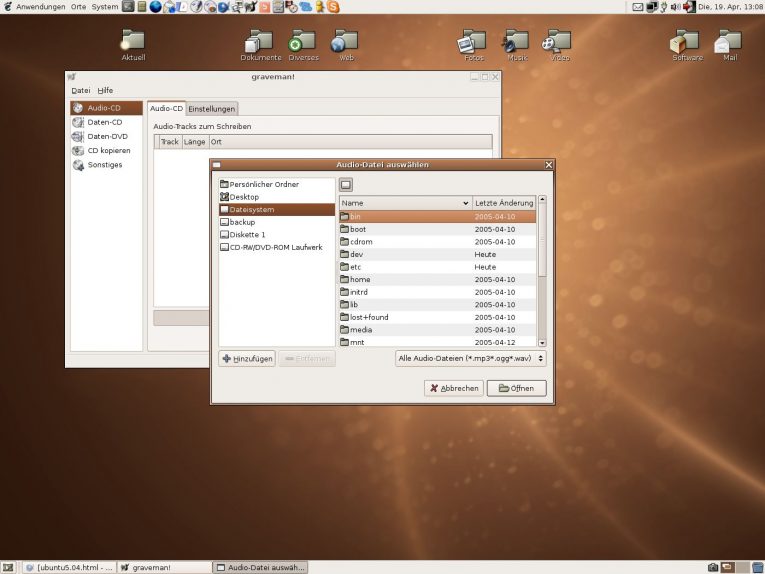Switch to Einstellungen tab
The height and width of the screenshot is (574, 765).
tap(212, 109)
